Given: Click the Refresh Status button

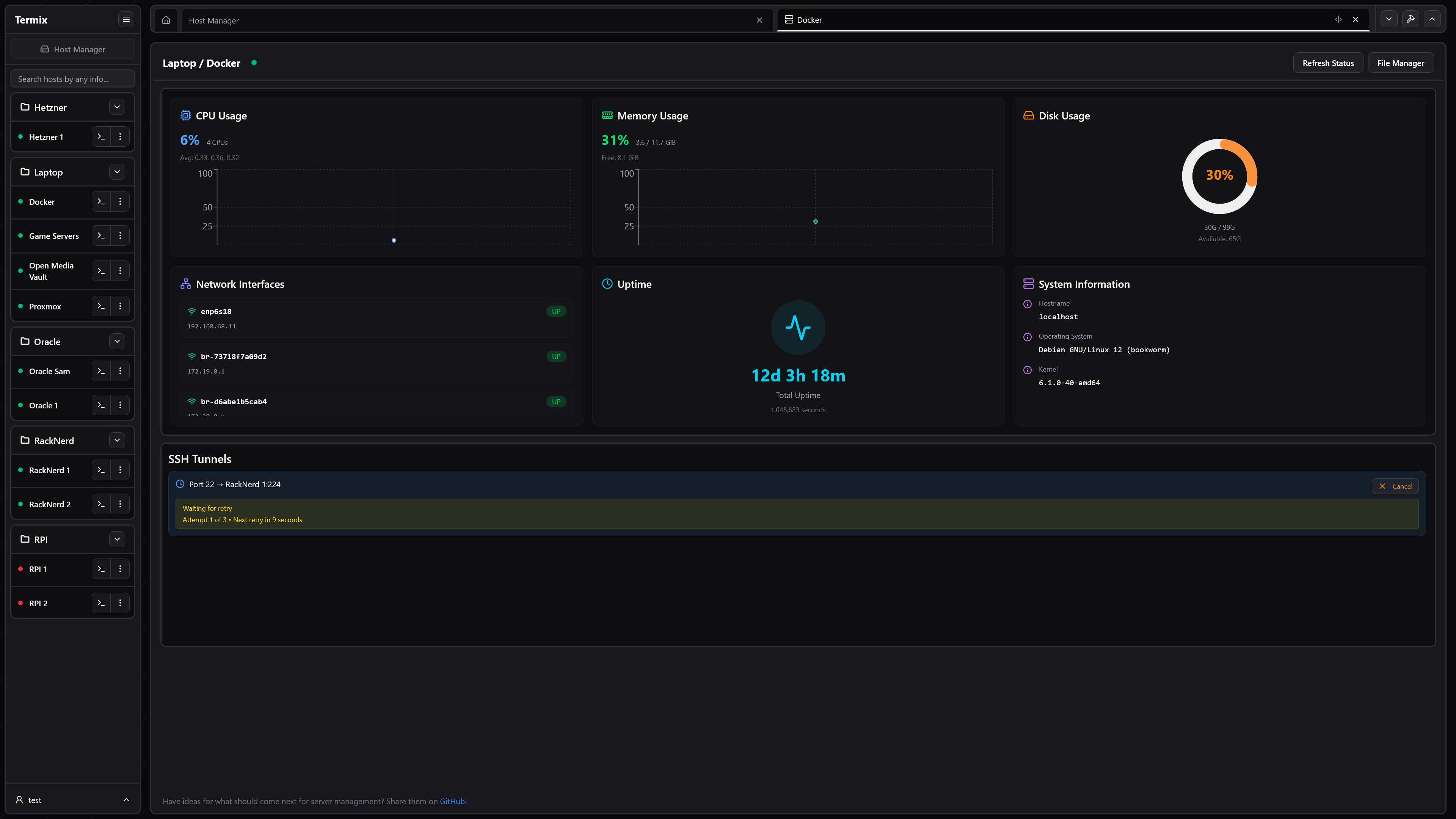Looking at the screenshot, I should [x=1328, y=63].
